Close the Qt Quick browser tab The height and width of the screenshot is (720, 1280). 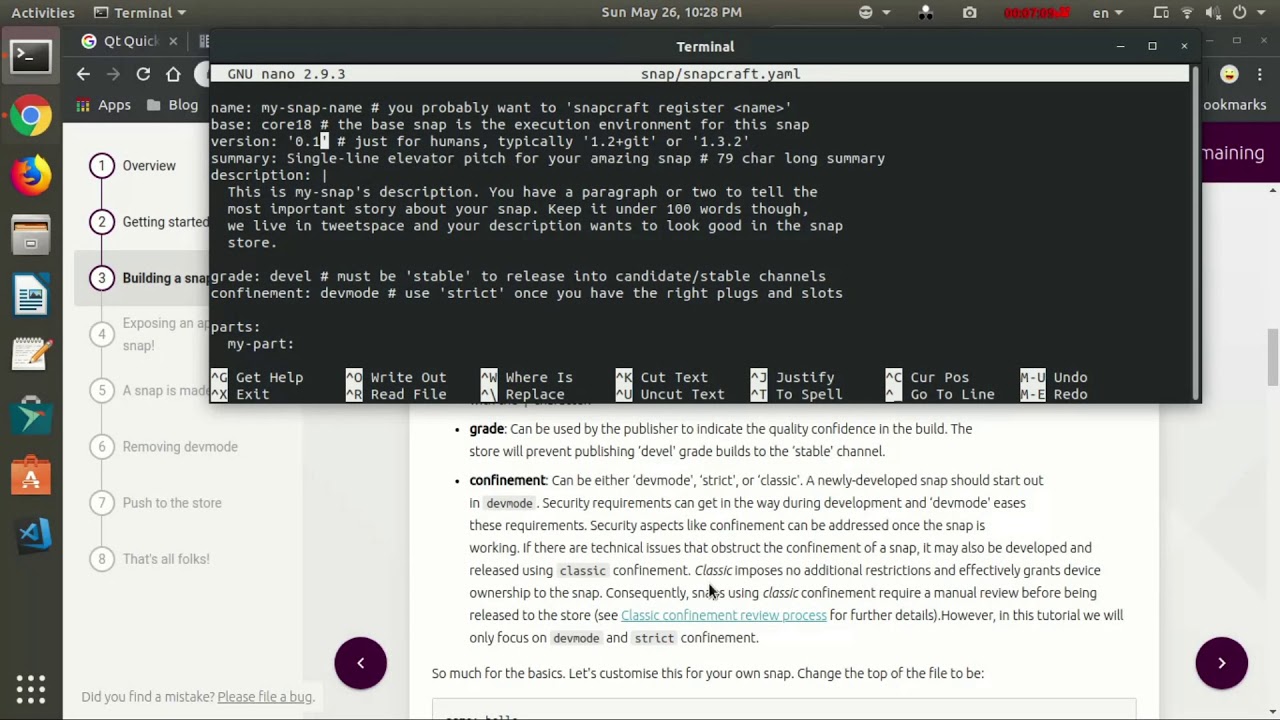173,41
